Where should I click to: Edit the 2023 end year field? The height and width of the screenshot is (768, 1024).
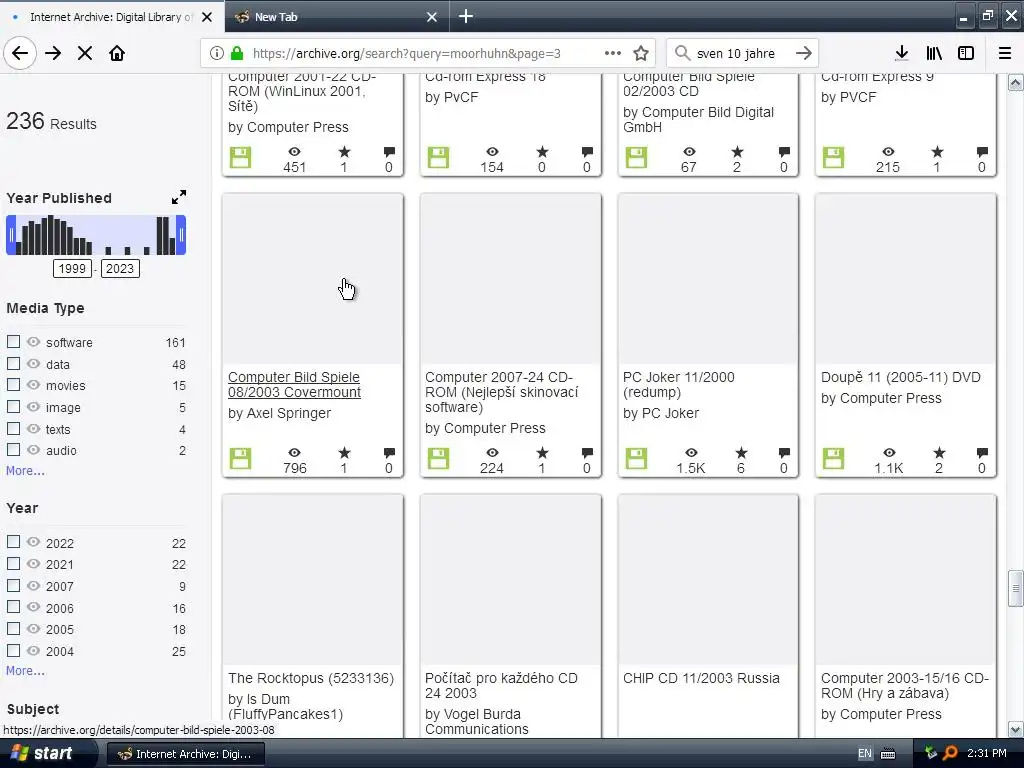120,268
